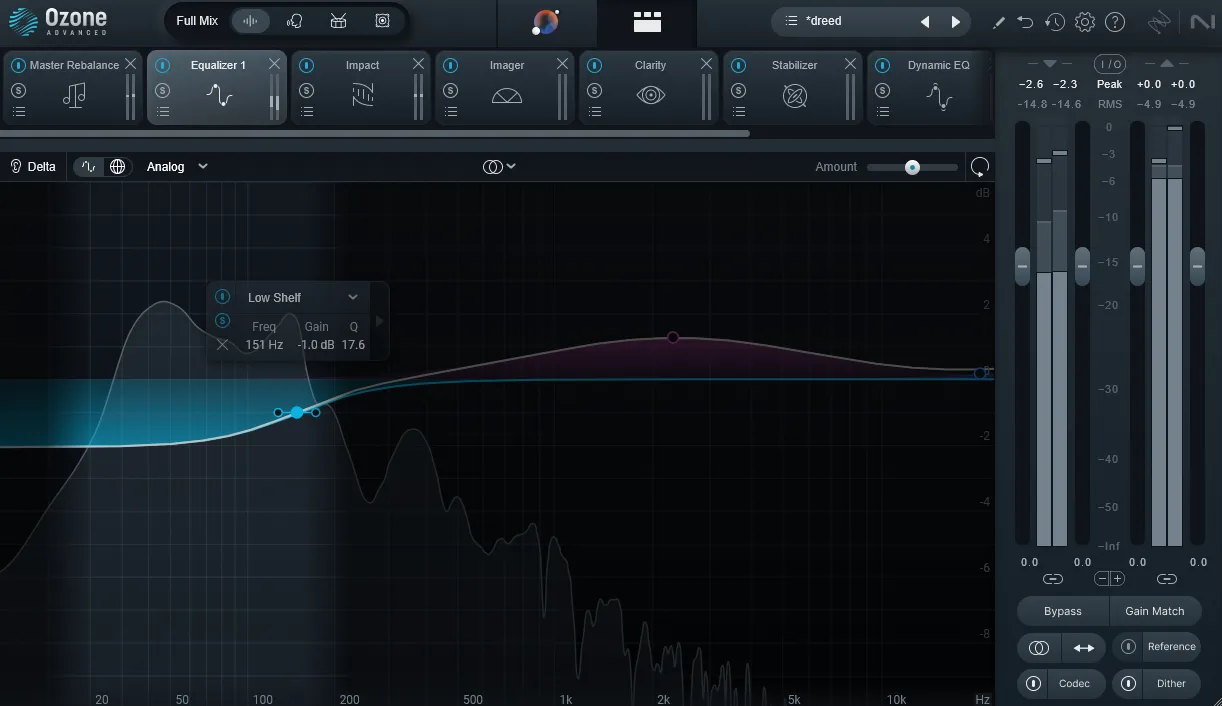Screen dimensions: 1222x706
Task: Toggle Clarity module power
Action: [594, 65]
